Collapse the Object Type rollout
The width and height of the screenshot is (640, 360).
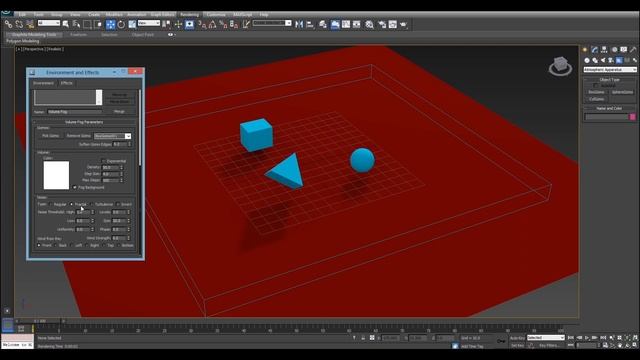click(609, 80)
